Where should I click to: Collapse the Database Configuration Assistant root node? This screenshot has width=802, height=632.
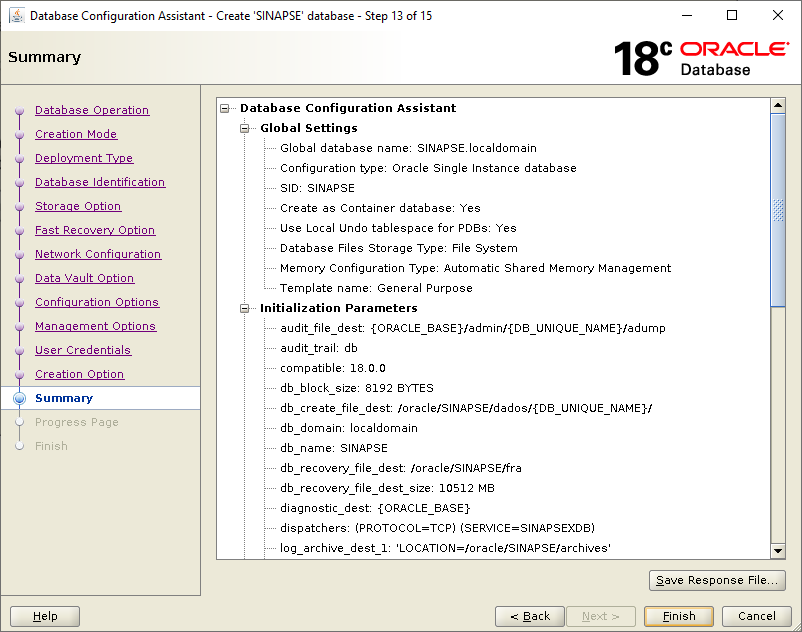click(225, 108)
